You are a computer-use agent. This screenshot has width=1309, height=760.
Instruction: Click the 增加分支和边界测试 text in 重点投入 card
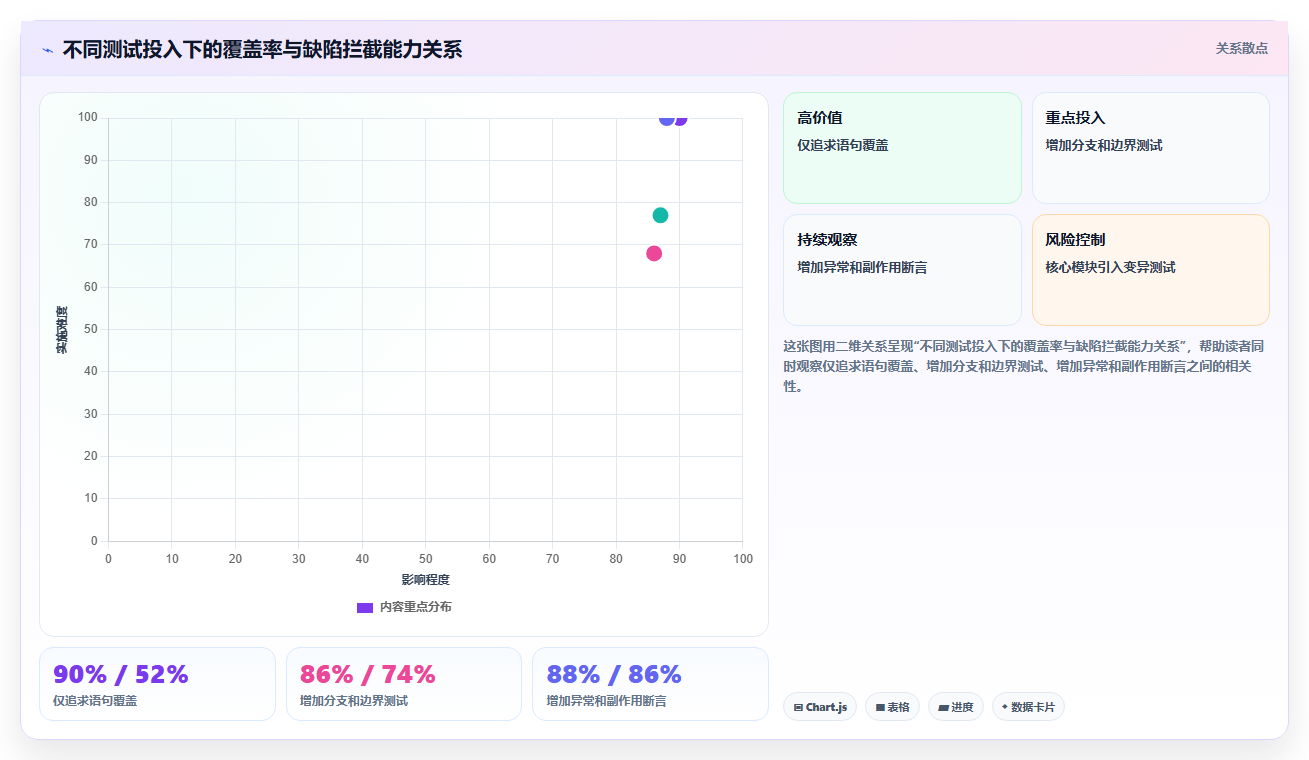[x=1104, y=145]
